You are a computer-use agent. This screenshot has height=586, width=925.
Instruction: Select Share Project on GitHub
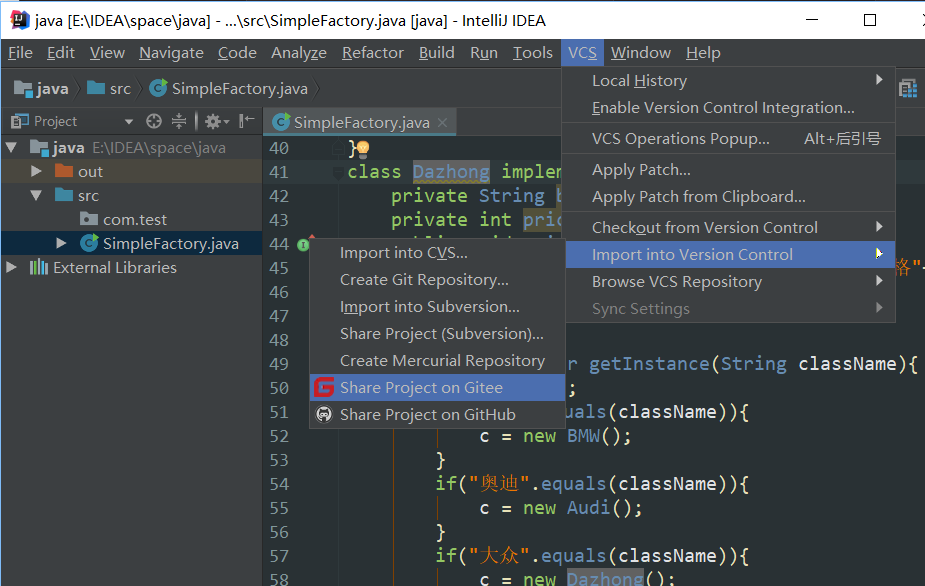(437, 415)
